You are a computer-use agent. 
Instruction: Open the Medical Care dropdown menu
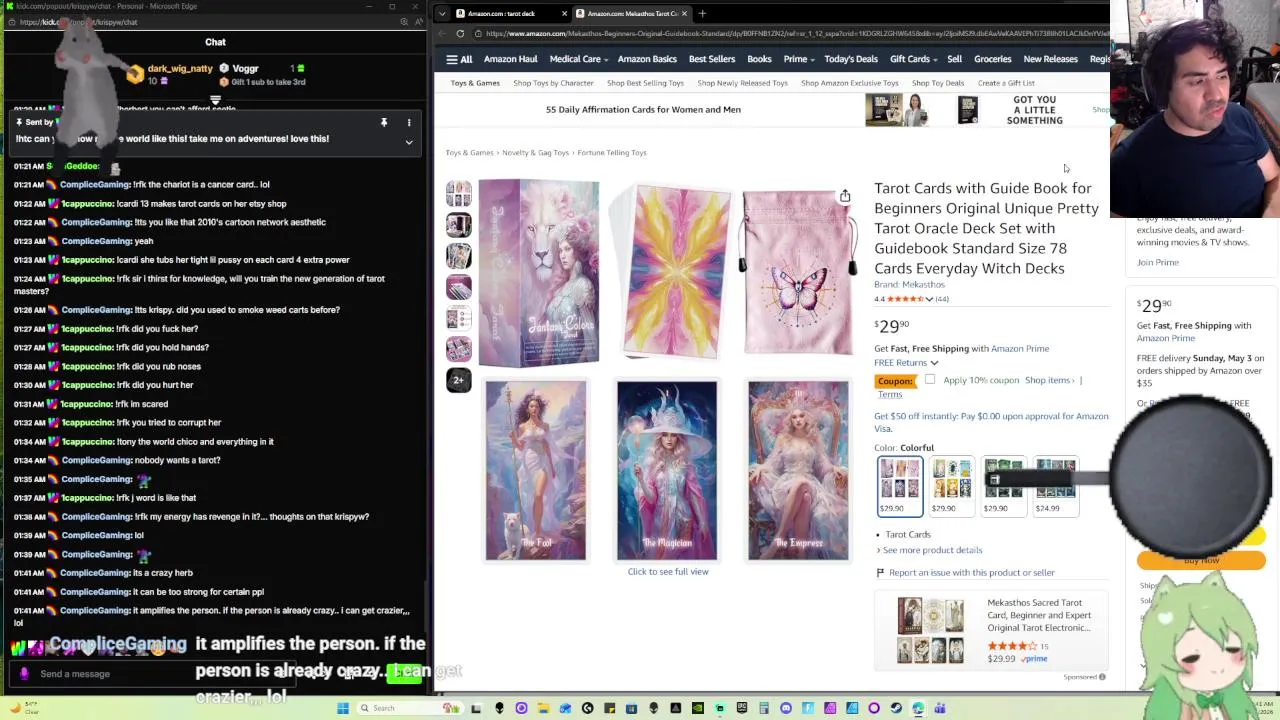point(581,59)
